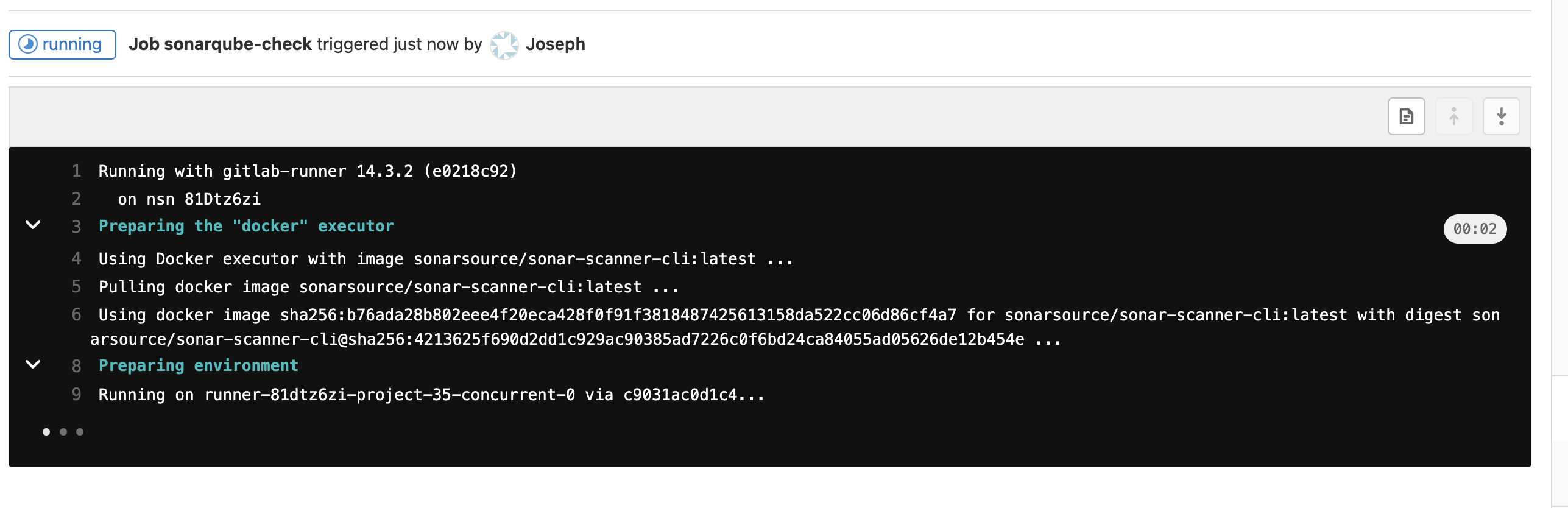Open the complete raw job log

[1406, 116]
